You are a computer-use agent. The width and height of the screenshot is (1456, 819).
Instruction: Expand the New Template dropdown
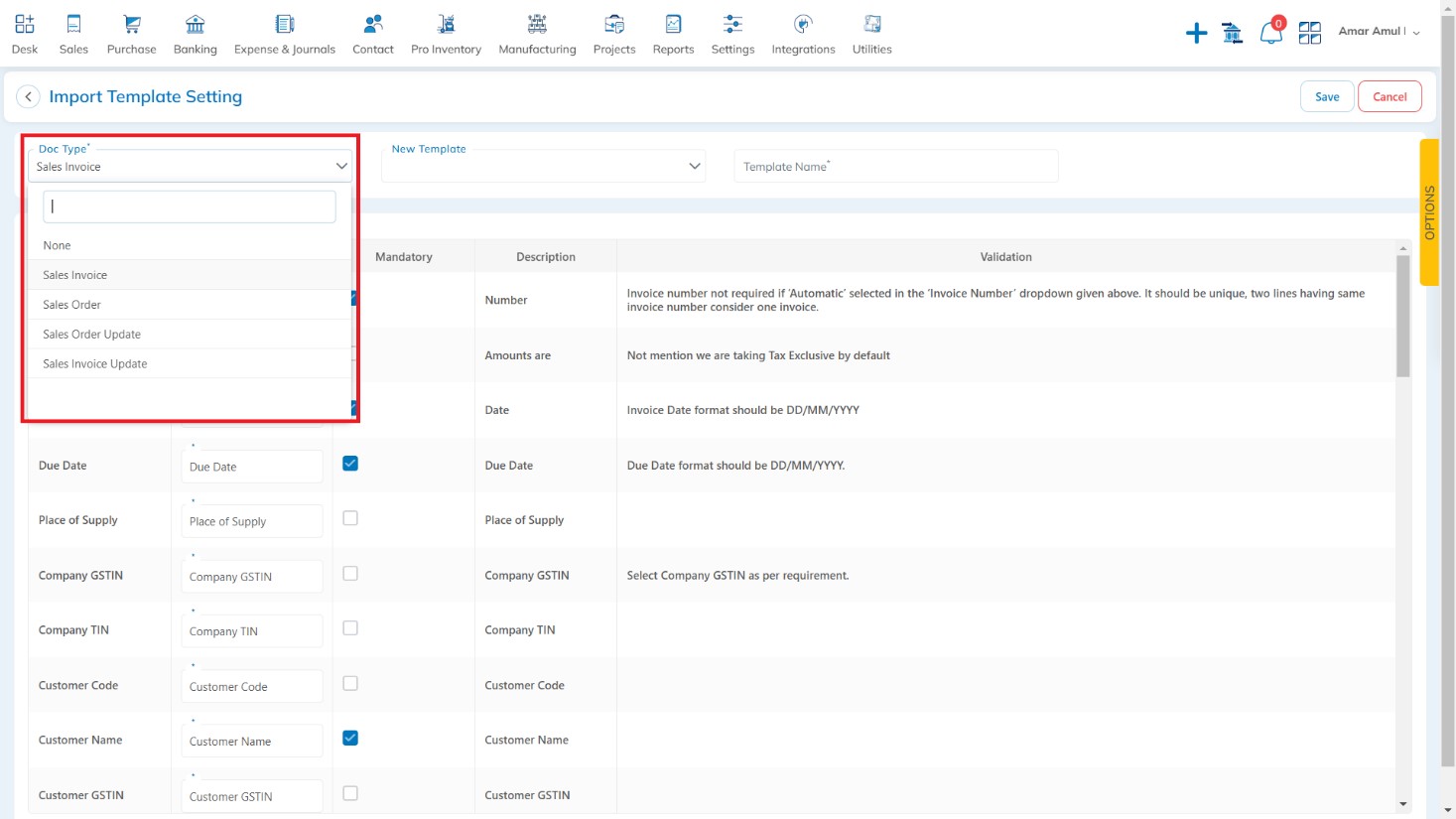[x=695, y=166]
